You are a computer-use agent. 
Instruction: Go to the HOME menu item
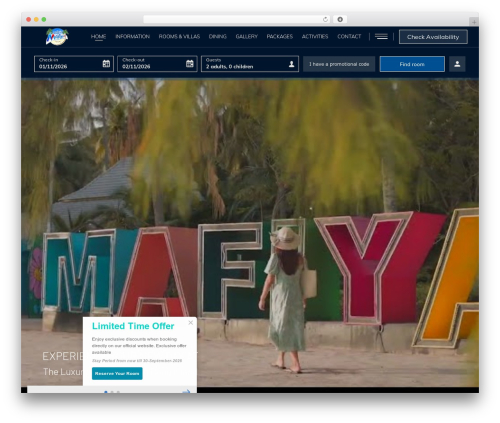(x=98, y=36)
